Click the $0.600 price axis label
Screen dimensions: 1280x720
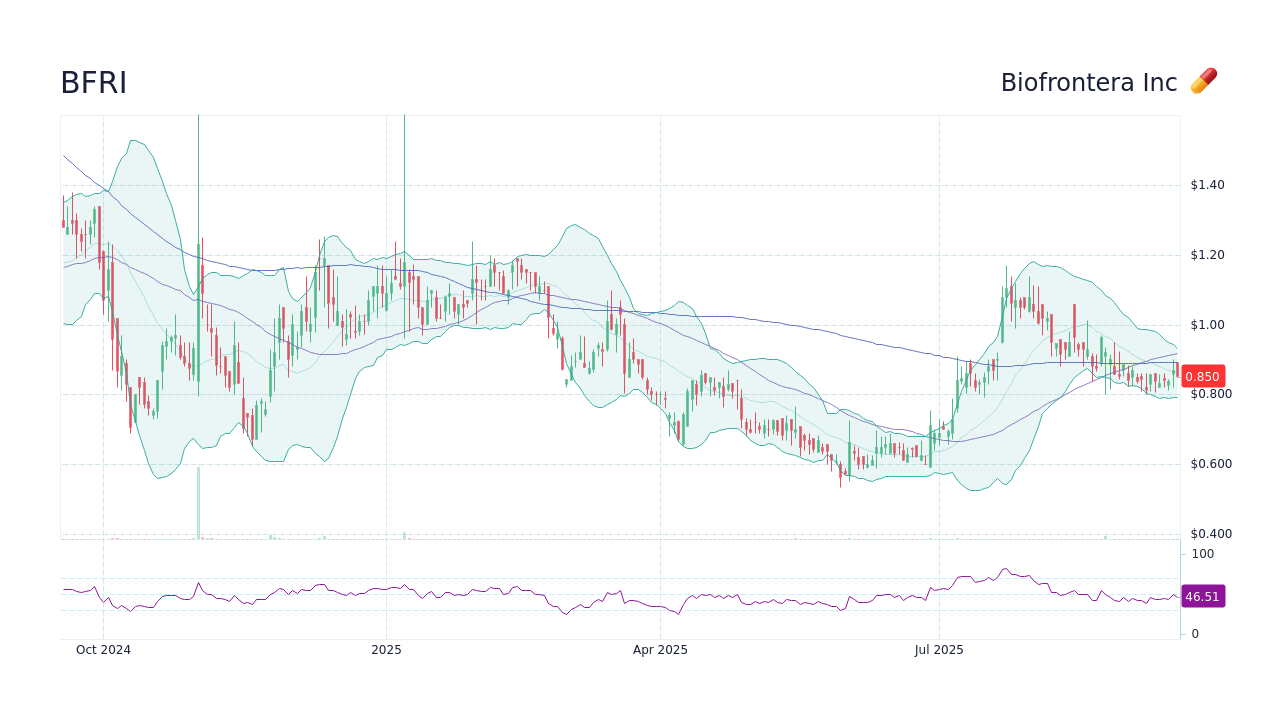[1211, 463]
